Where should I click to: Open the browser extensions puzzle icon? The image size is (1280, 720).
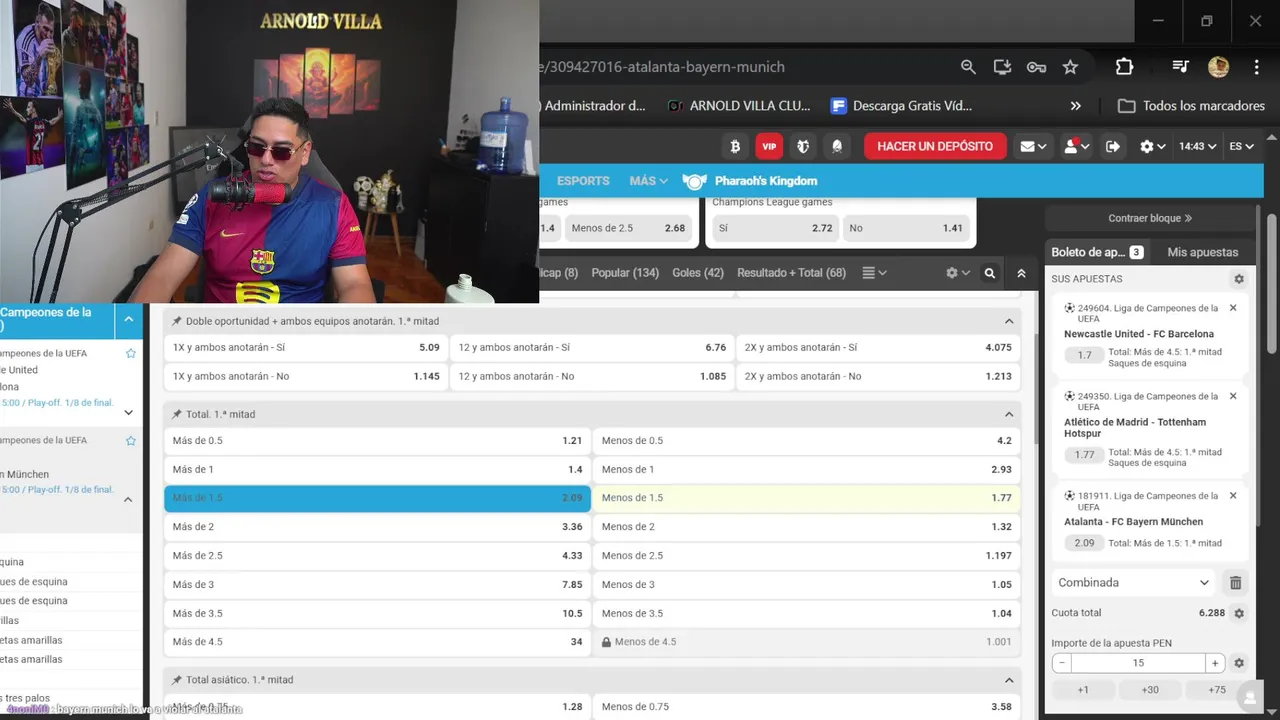[1124, 67]
